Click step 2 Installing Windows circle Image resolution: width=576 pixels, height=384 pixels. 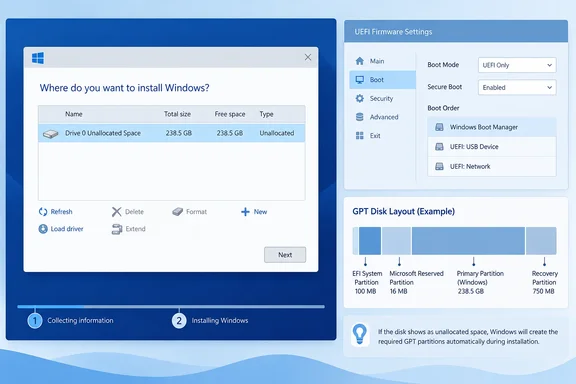pos(179,321)
